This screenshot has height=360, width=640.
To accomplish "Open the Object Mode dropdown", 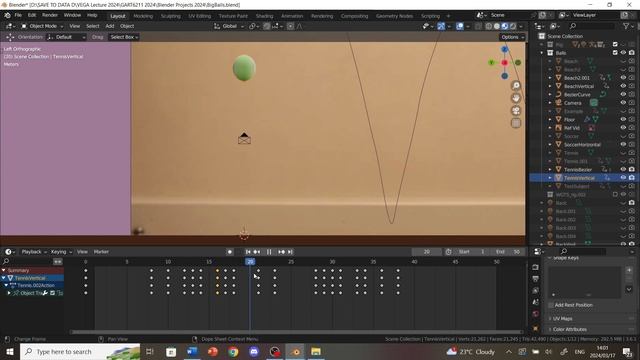I will point(42,26).
